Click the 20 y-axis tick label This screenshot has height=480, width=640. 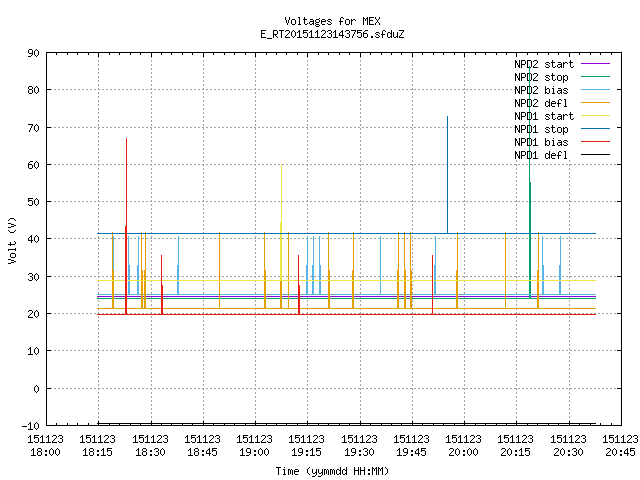[x=33, y=314]
